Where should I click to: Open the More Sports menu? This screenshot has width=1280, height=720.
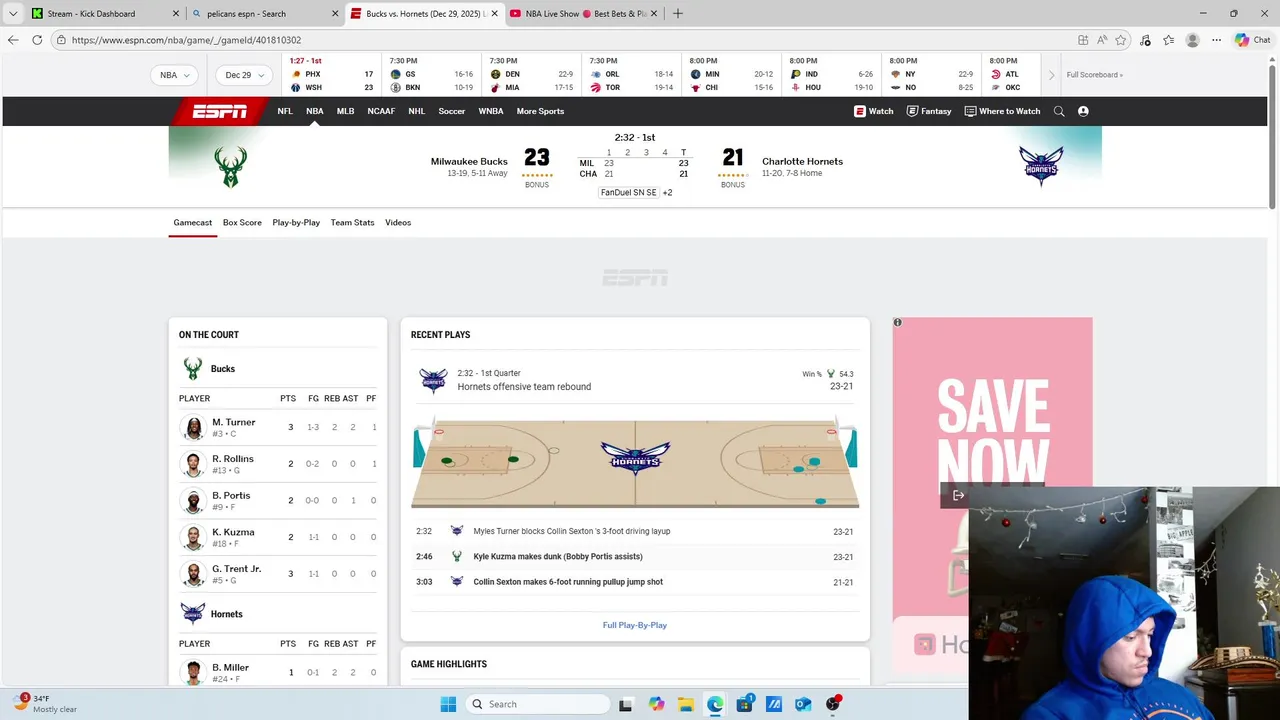pos(540,111)
